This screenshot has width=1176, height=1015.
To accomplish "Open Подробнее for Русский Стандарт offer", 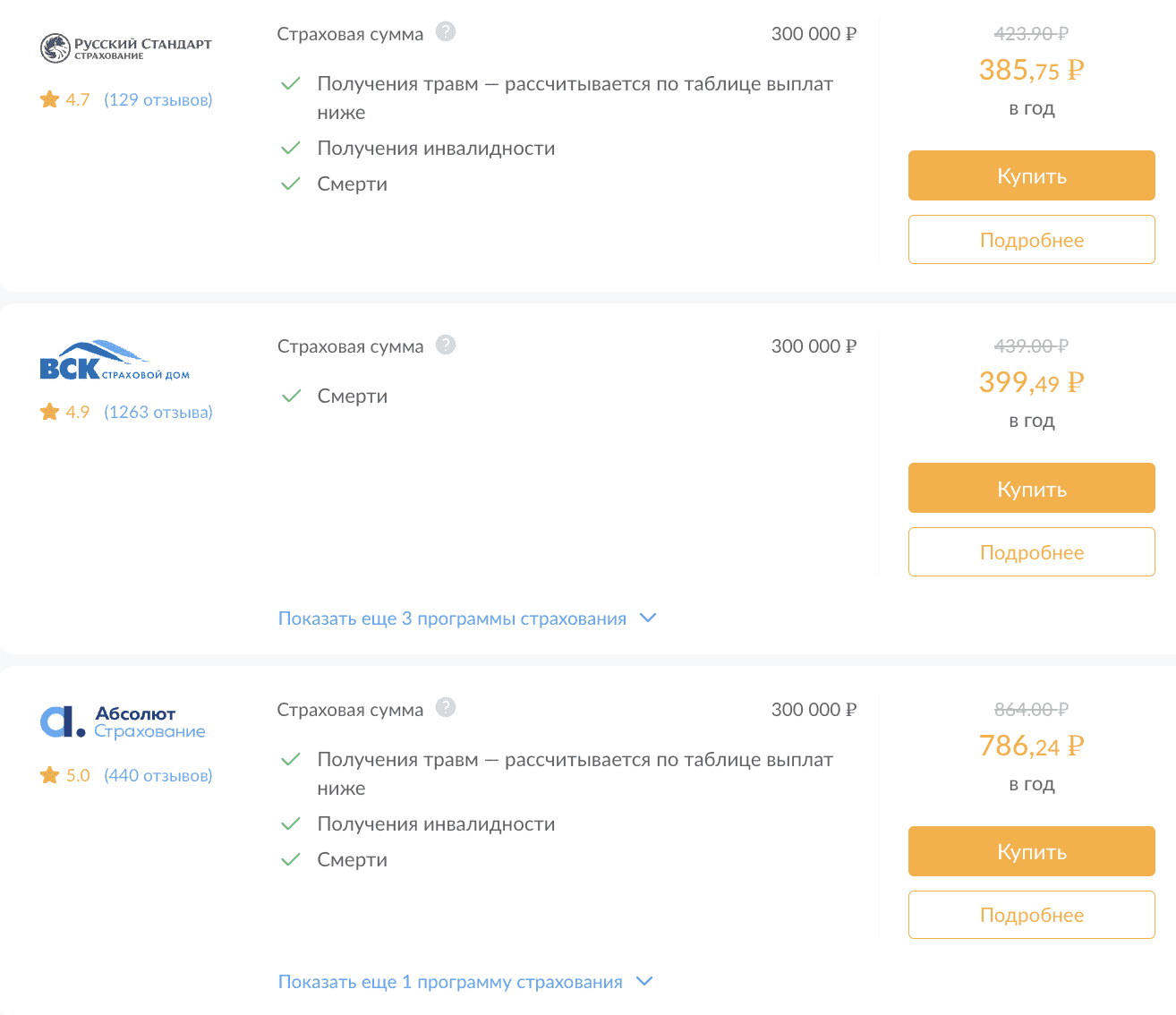I will click(1031, 240).
